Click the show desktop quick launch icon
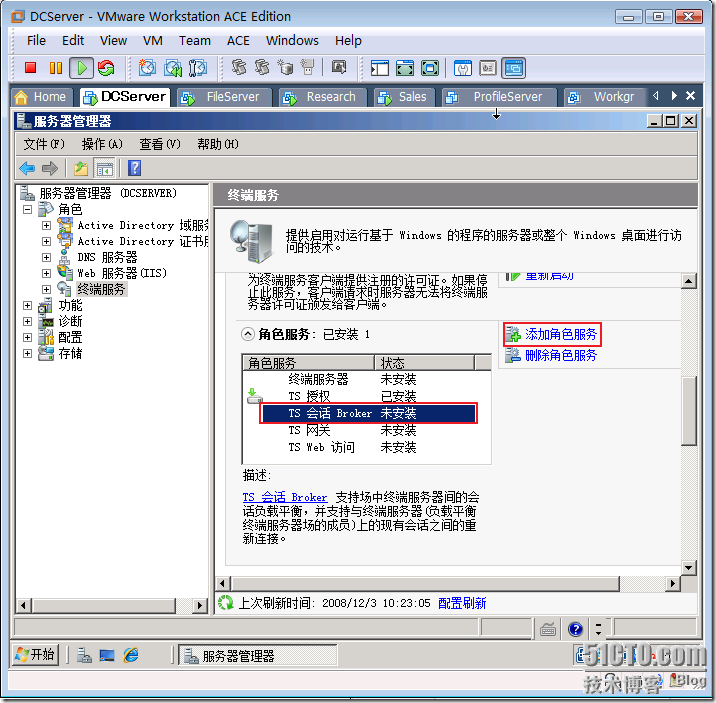 107,656
